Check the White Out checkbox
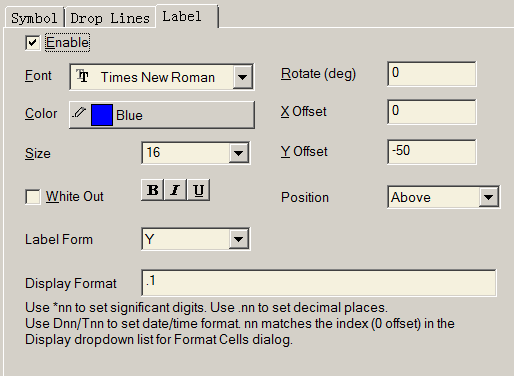Screen dimensions: 514x376 pyautogui.click(x=33, y=197)
